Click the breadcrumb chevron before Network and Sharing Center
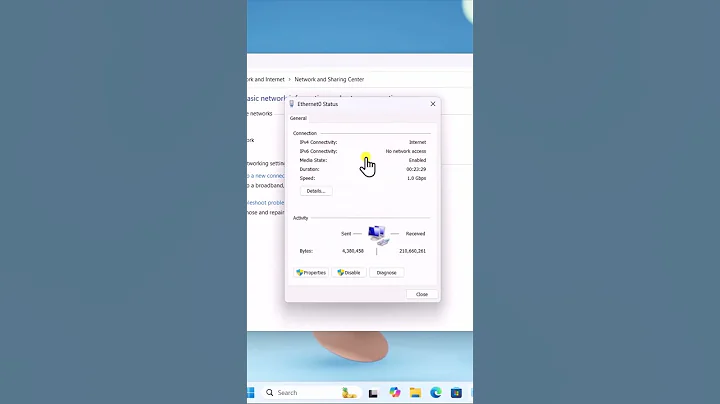Viewport: 720px width, 404px height. point(289,79)
